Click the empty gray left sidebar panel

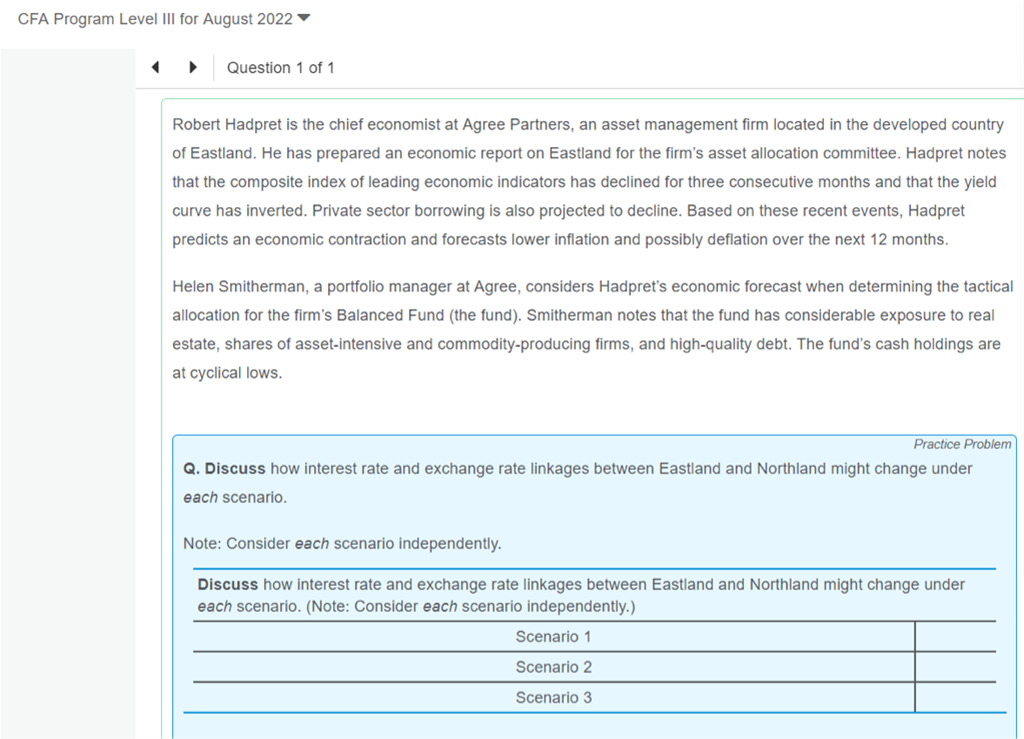coord(68,400)
